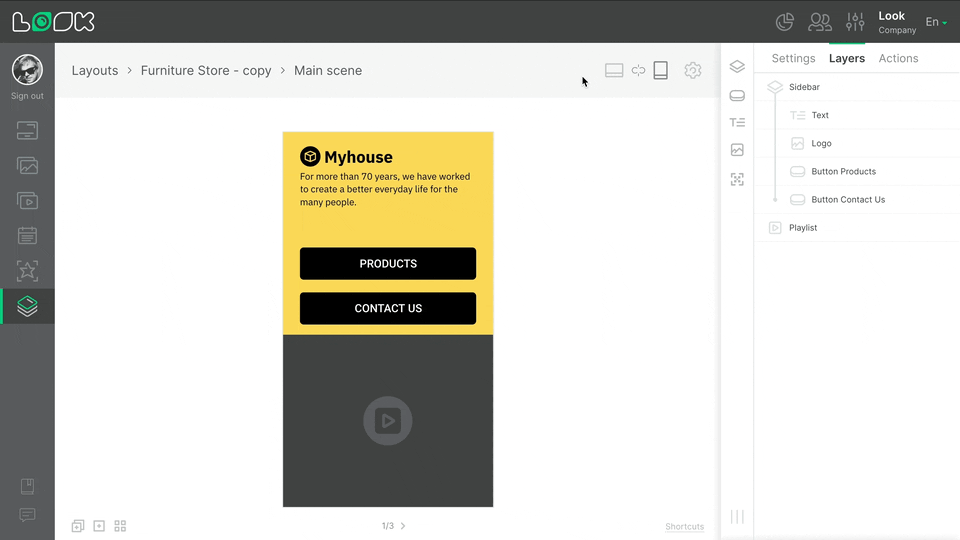Screen dimensions: 960x540
Task: Open the Shortcuts link
Action: point(684,527)
